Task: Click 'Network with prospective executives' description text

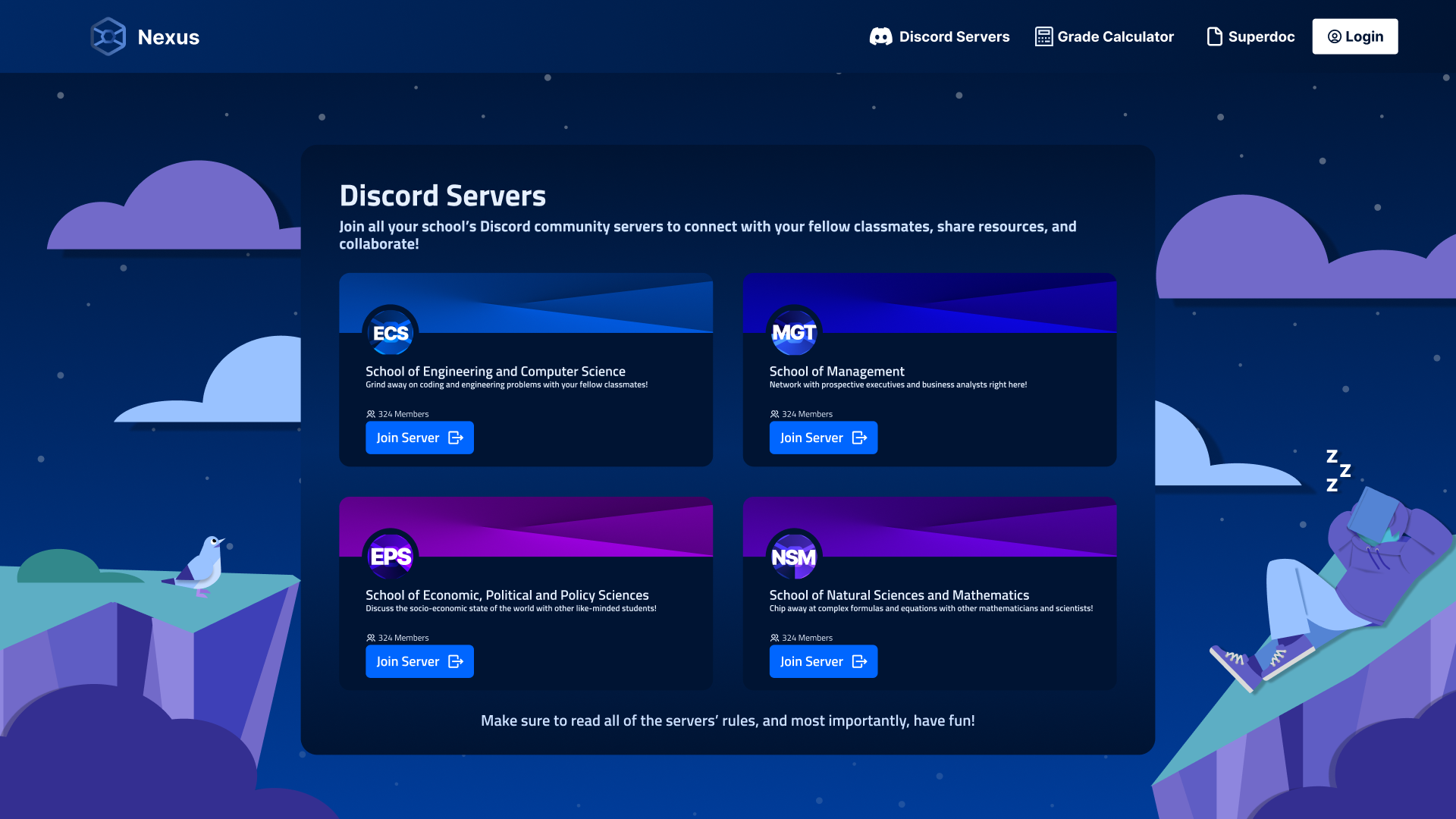Action: coord(898,384)
